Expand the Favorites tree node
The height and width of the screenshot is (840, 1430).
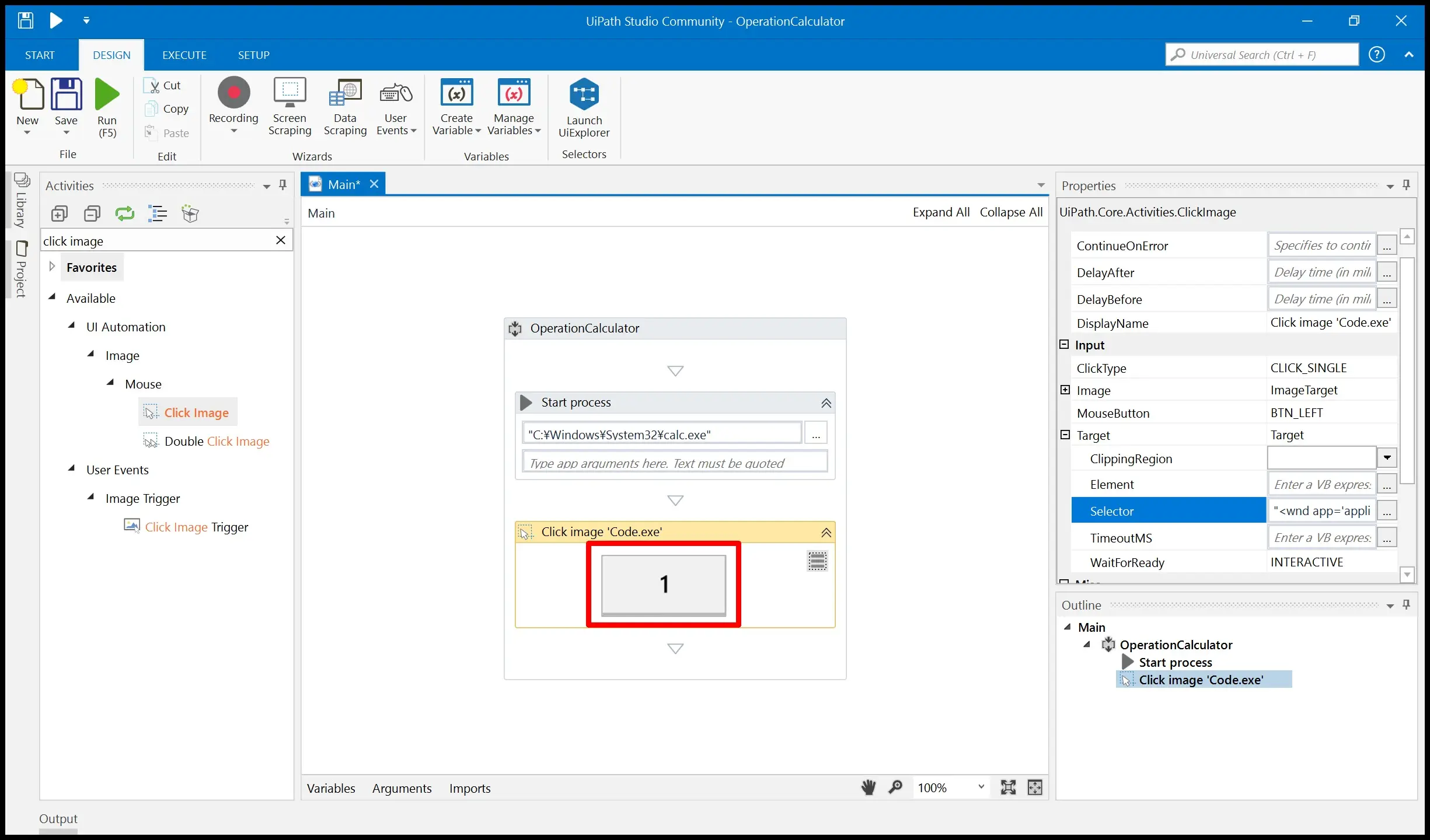pos(52,267)
